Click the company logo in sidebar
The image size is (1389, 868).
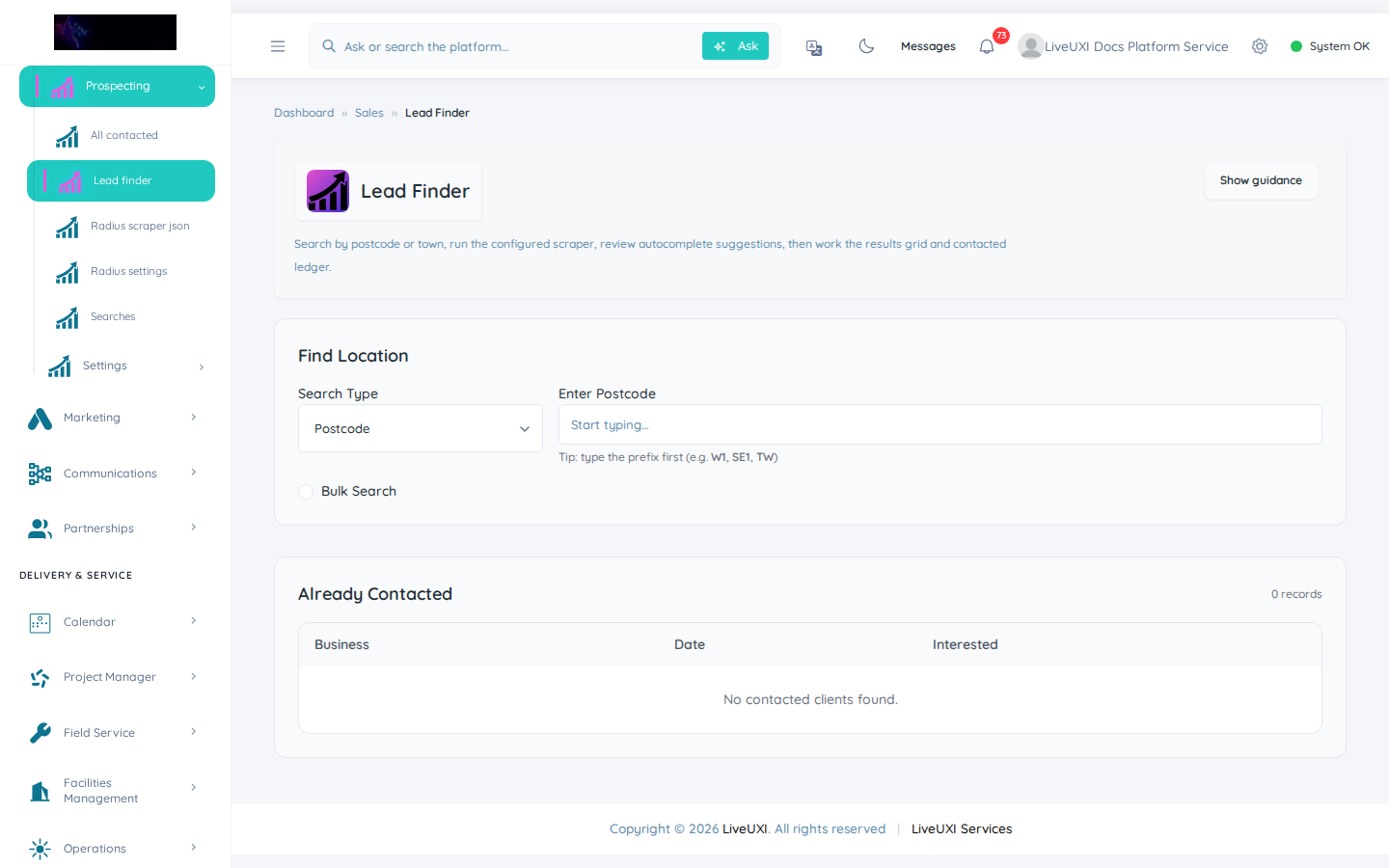115,32
